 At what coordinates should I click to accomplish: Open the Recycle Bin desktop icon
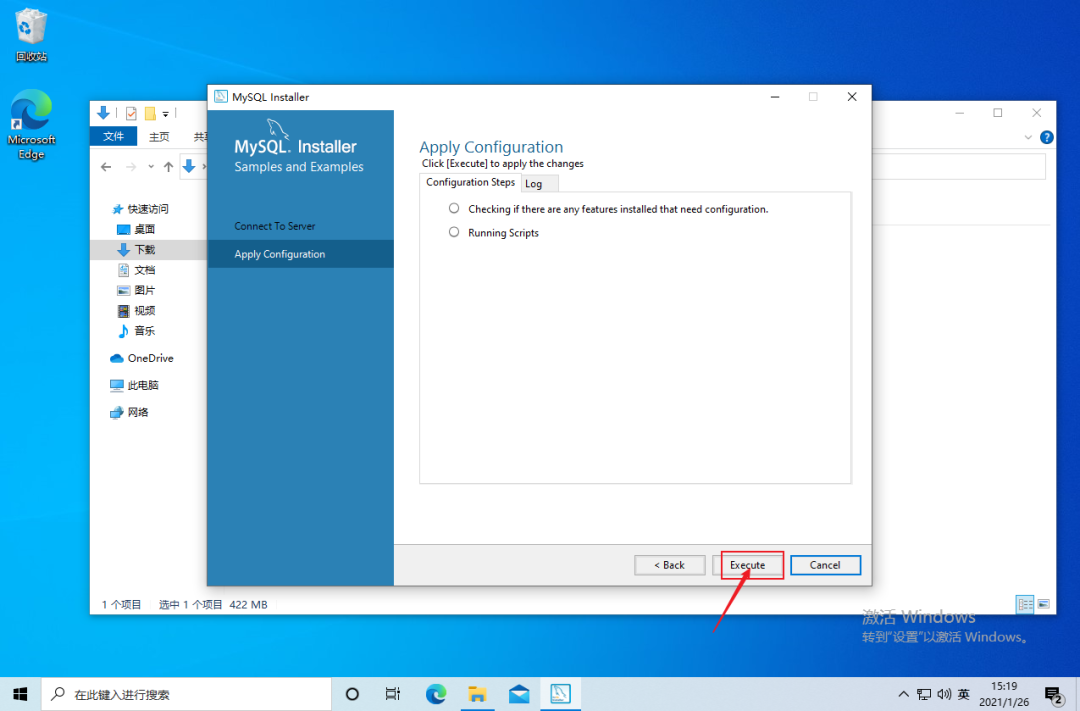[31, 34]
